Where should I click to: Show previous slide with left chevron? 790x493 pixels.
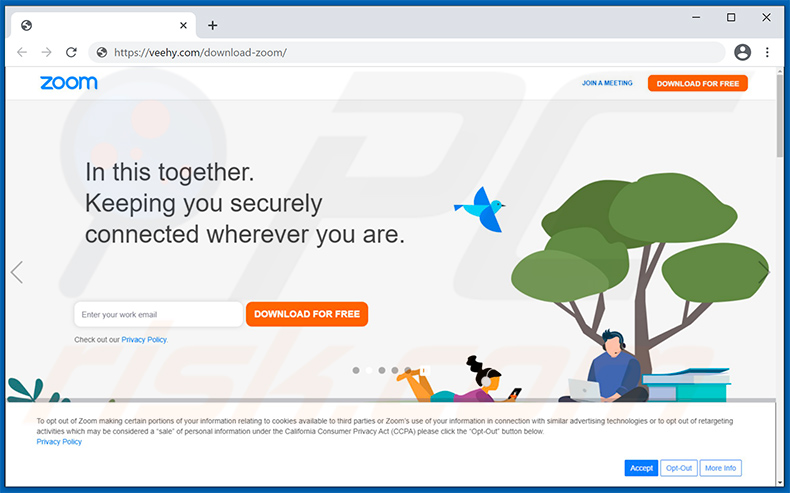(17, 272)
